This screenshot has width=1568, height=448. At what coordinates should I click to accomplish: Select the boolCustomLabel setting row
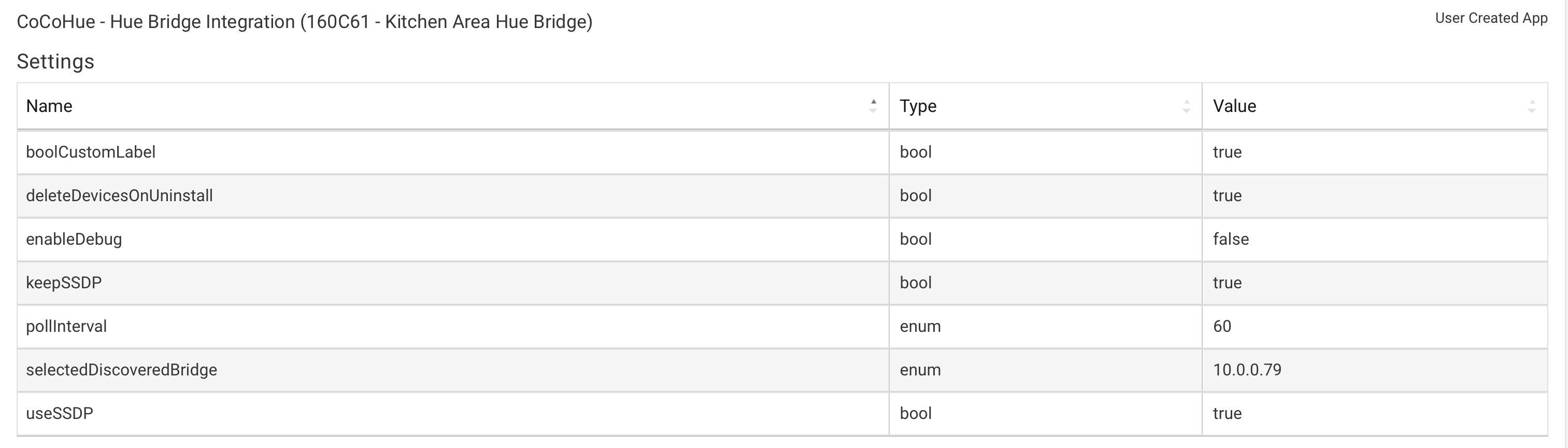tap(782, 152)
